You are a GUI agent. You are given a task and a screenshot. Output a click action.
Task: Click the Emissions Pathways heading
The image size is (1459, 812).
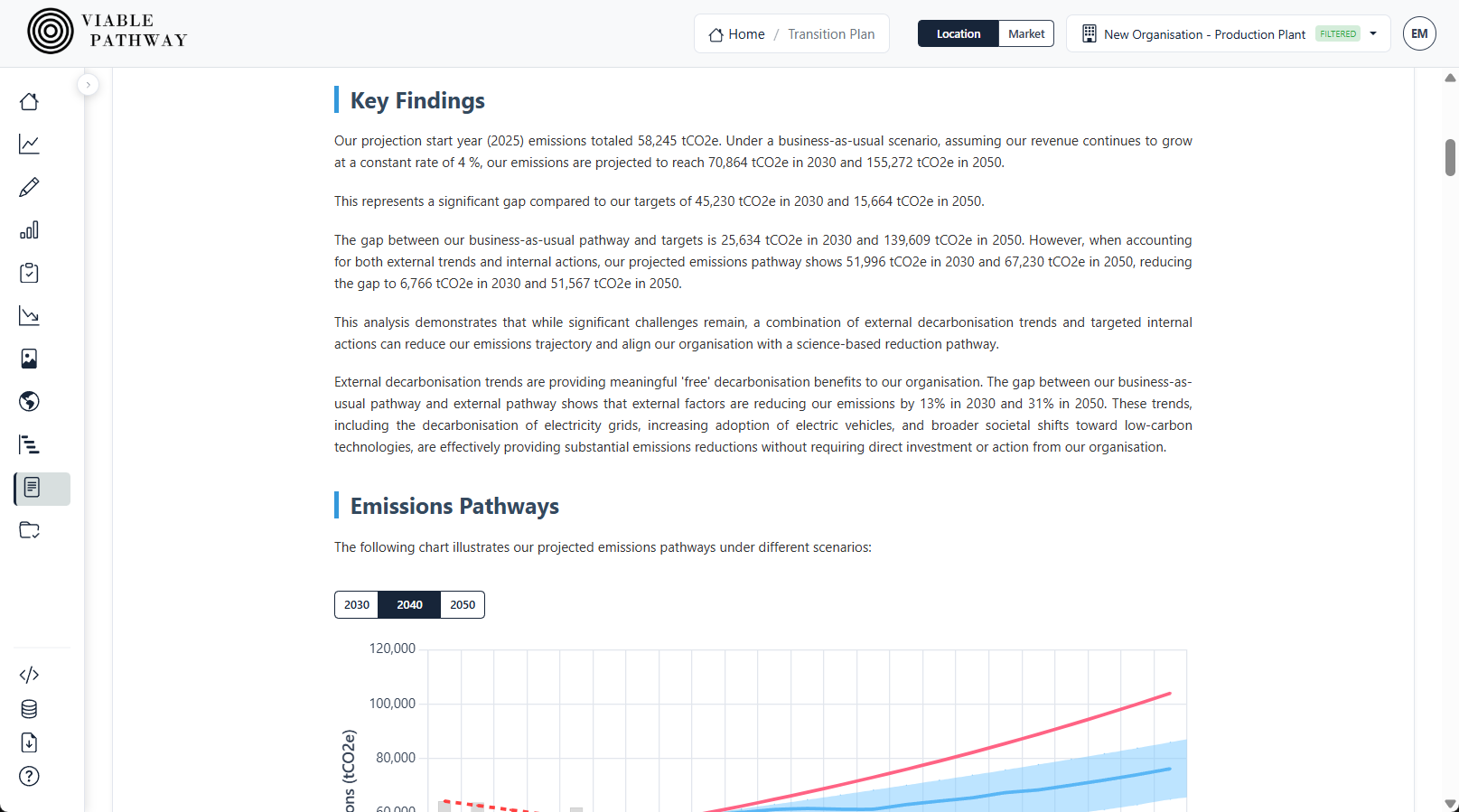[x=454, y=506]
